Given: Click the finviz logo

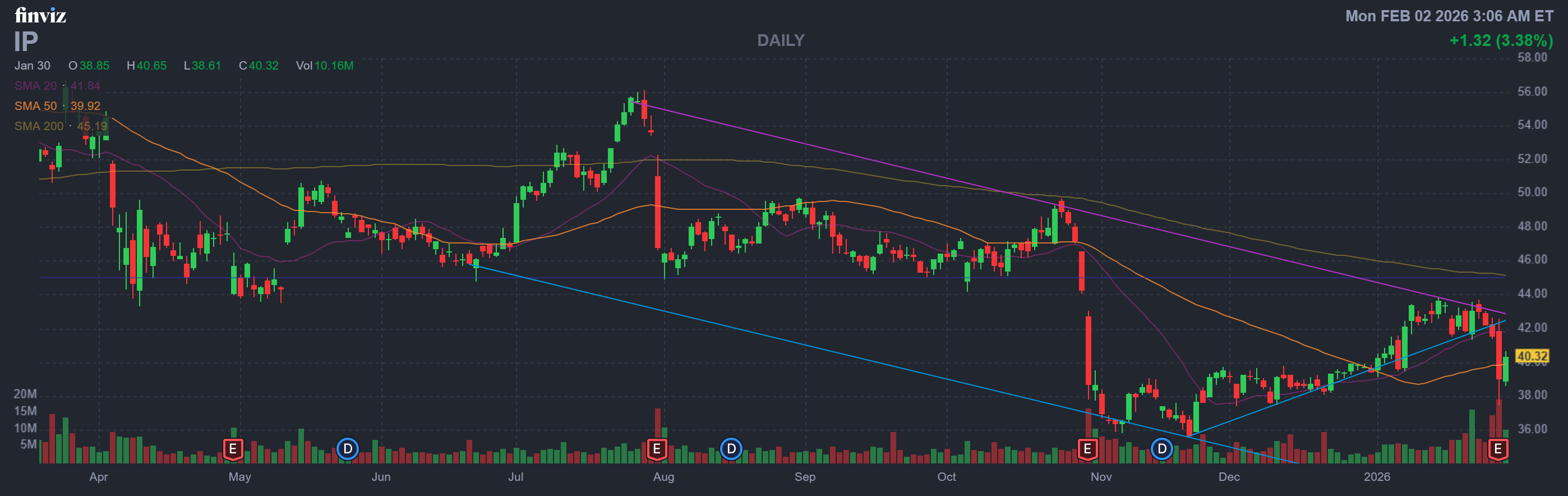Looking at the screenshot, I should click(x=40, y=15).
